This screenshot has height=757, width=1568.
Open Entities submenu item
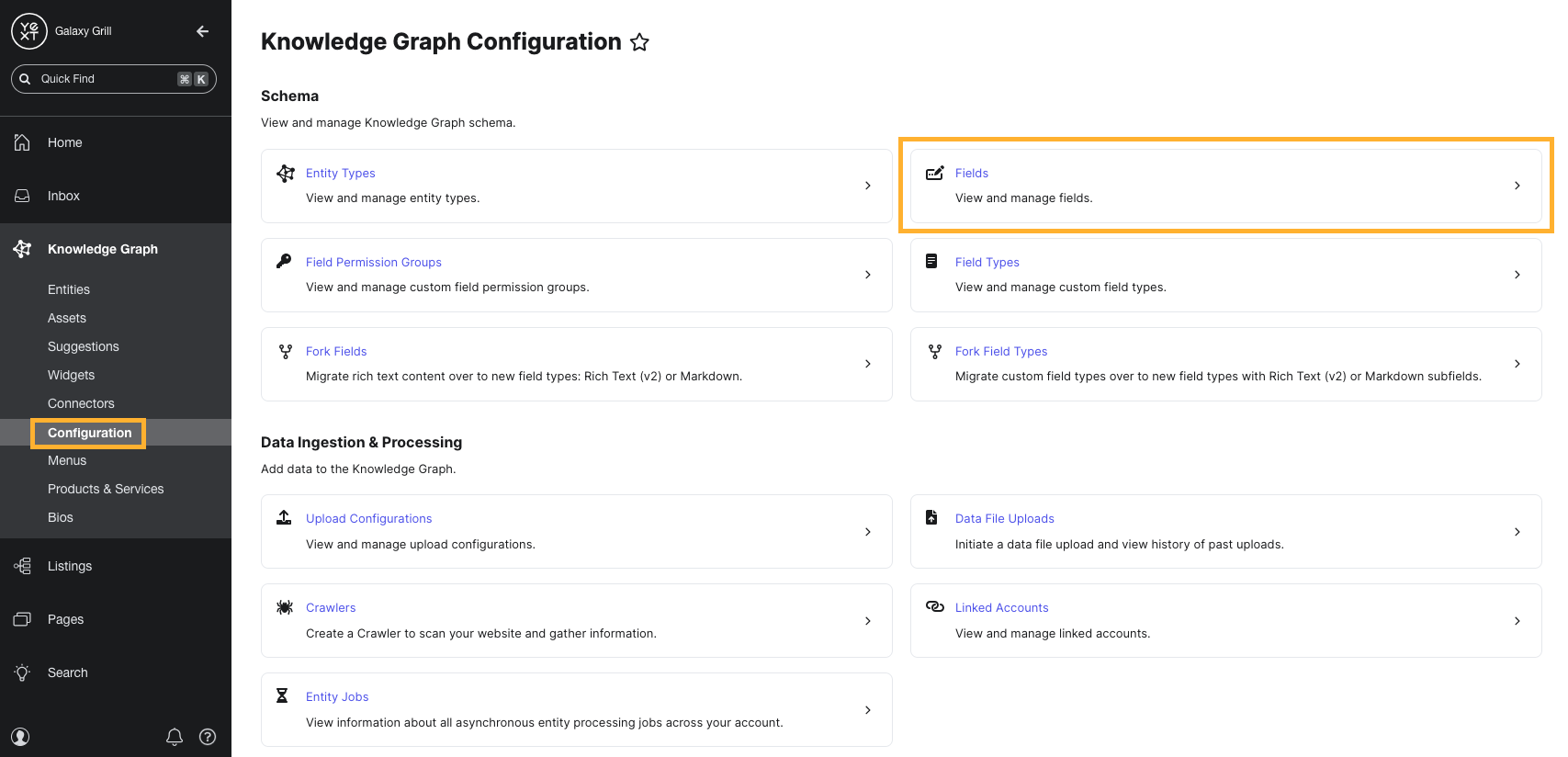[69, 289]
